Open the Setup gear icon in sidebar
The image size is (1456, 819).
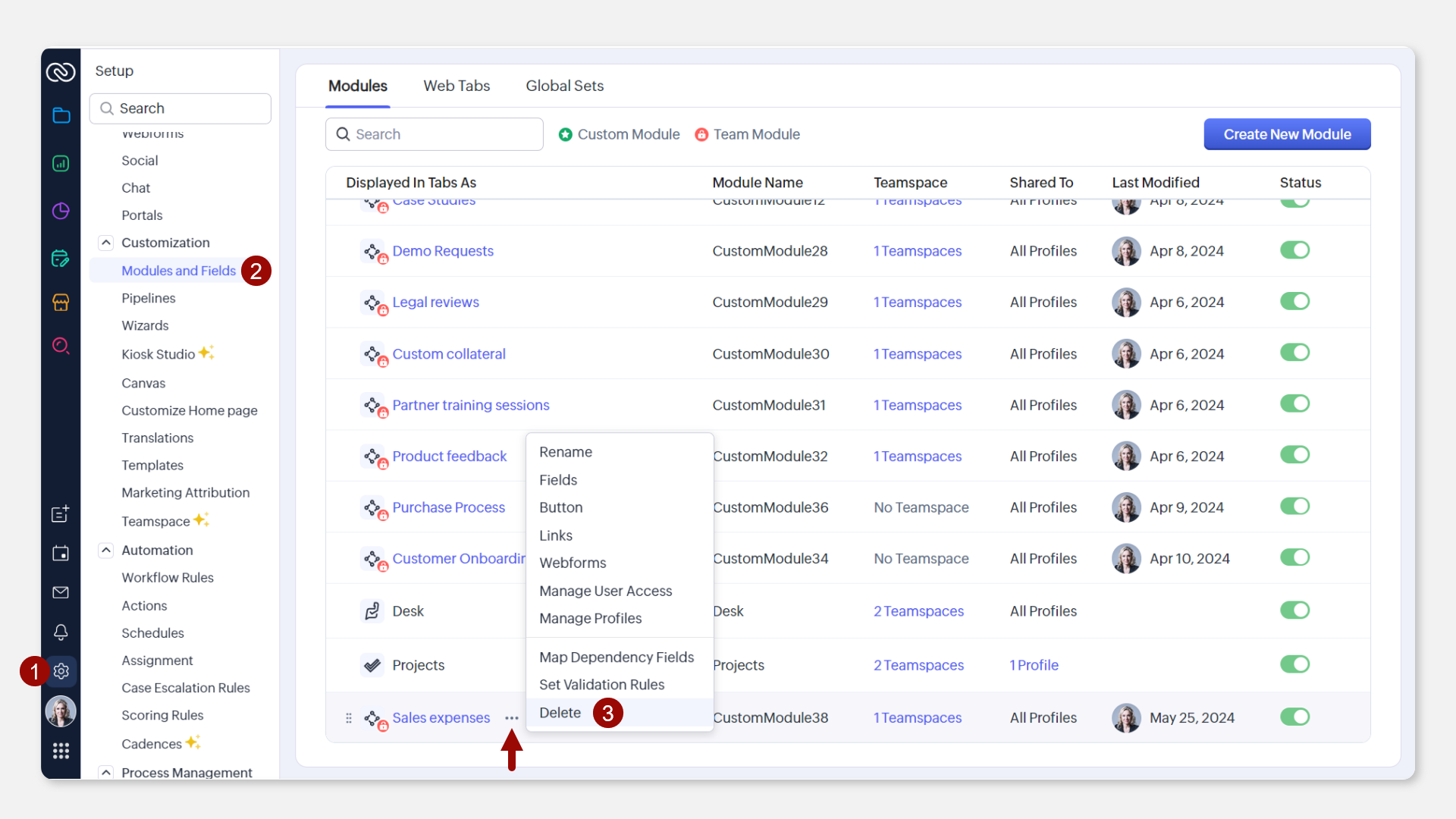61,671
